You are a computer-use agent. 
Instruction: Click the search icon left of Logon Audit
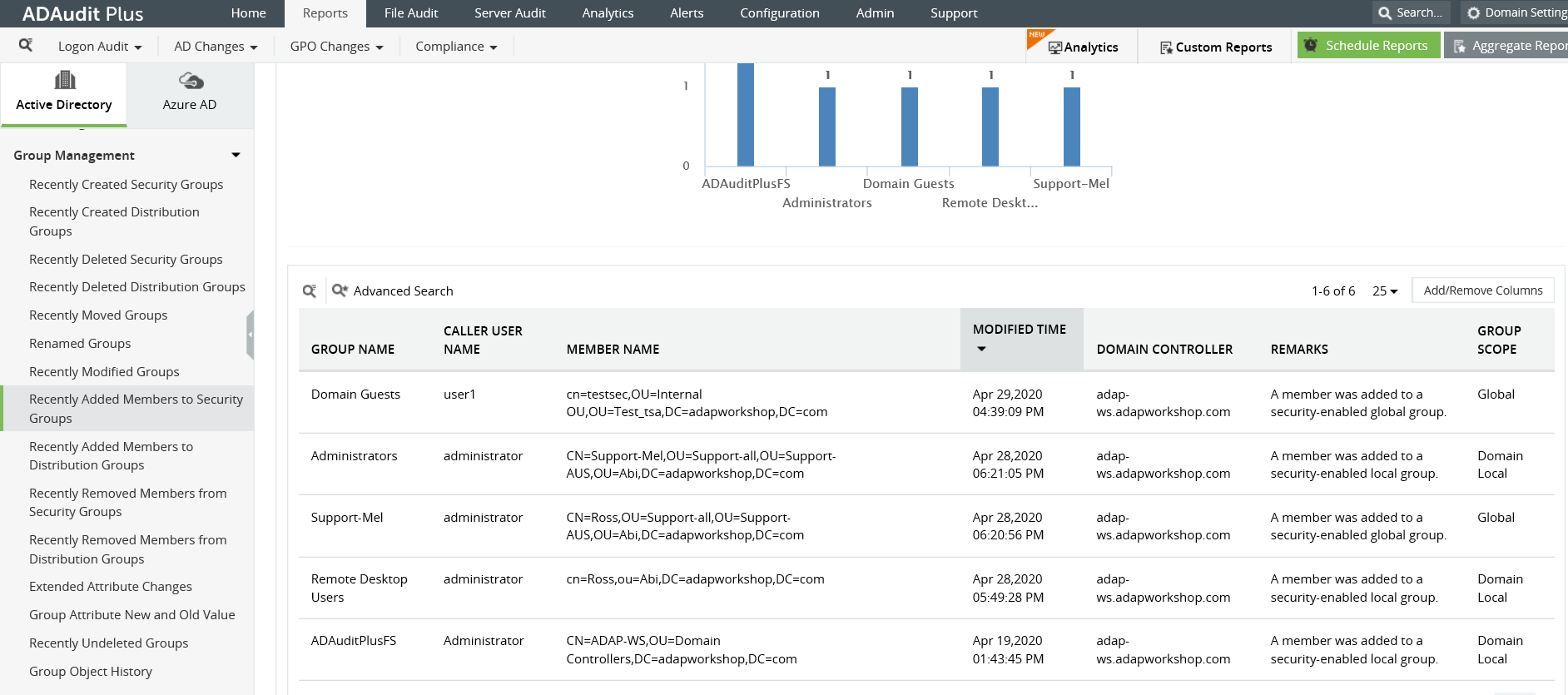tap(26, 45)
